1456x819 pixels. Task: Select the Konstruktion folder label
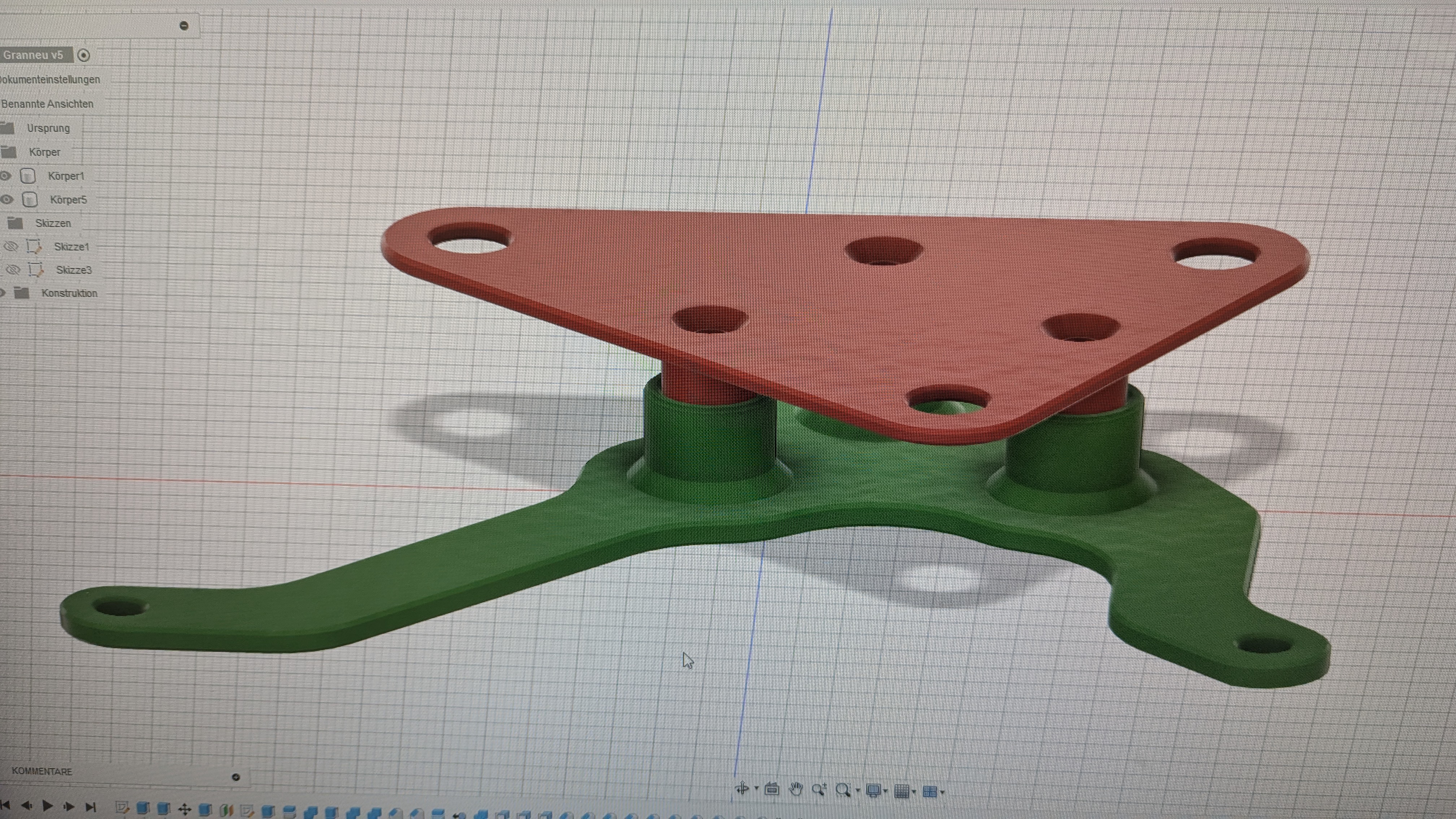70,293
